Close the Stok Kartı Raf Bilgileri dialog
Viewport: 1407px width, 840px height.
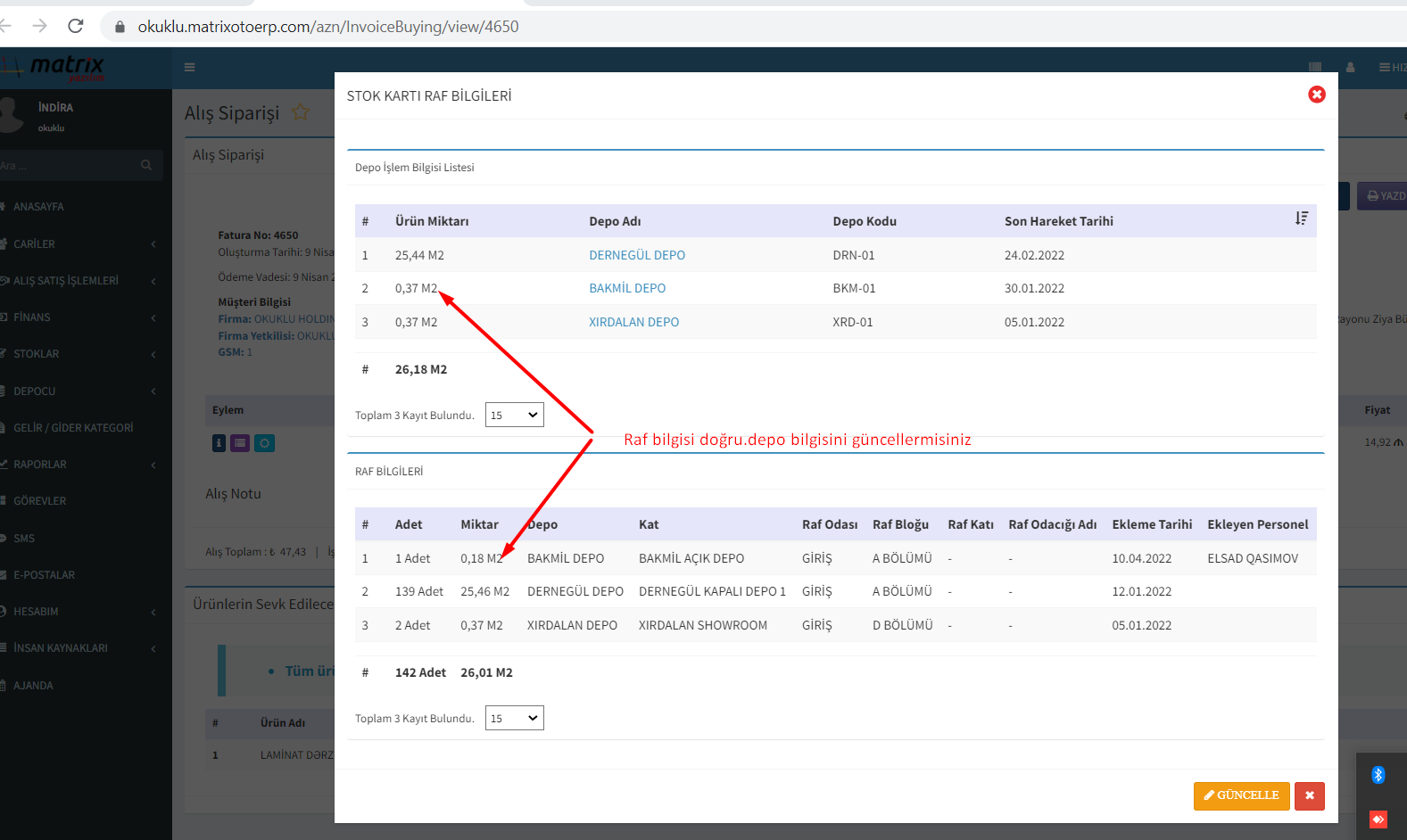click(x=1316, y=95)
